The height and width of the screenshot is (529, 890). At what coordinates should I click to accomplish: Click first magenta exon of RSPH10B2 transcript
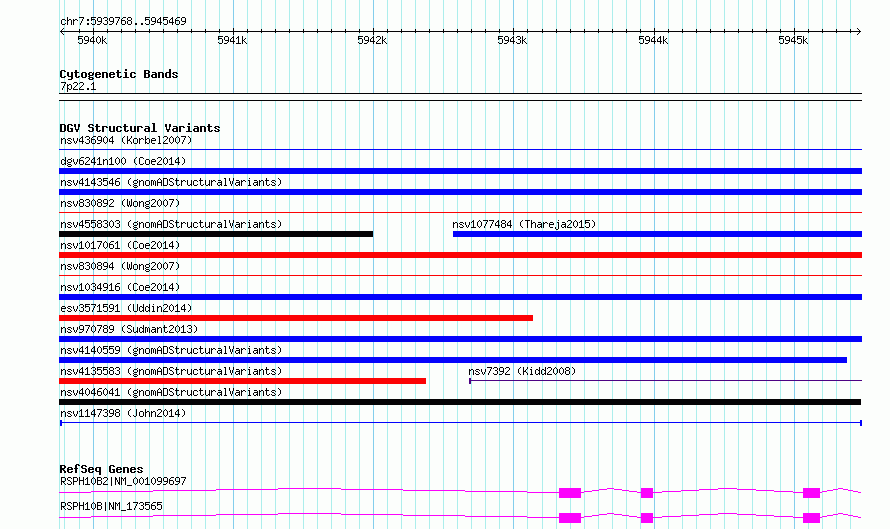coord(570,493)
